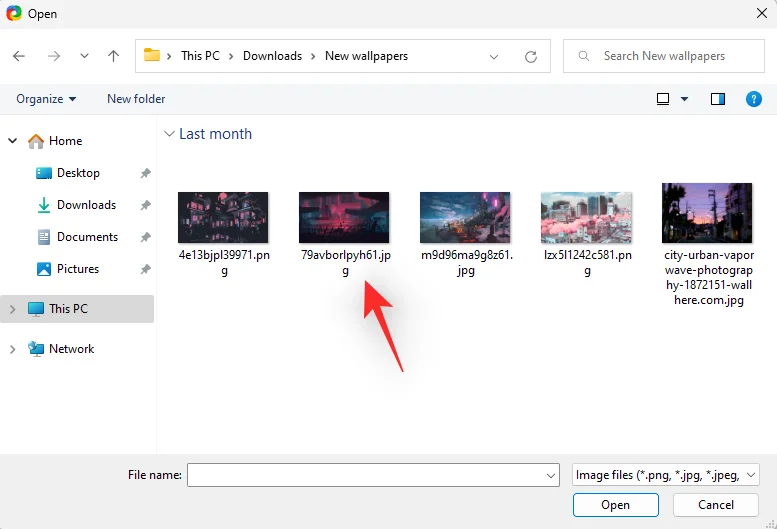The width and height of the screenshot is (777, 529).
Task: Open the file type filter dropdown
Action: point(665,475)
